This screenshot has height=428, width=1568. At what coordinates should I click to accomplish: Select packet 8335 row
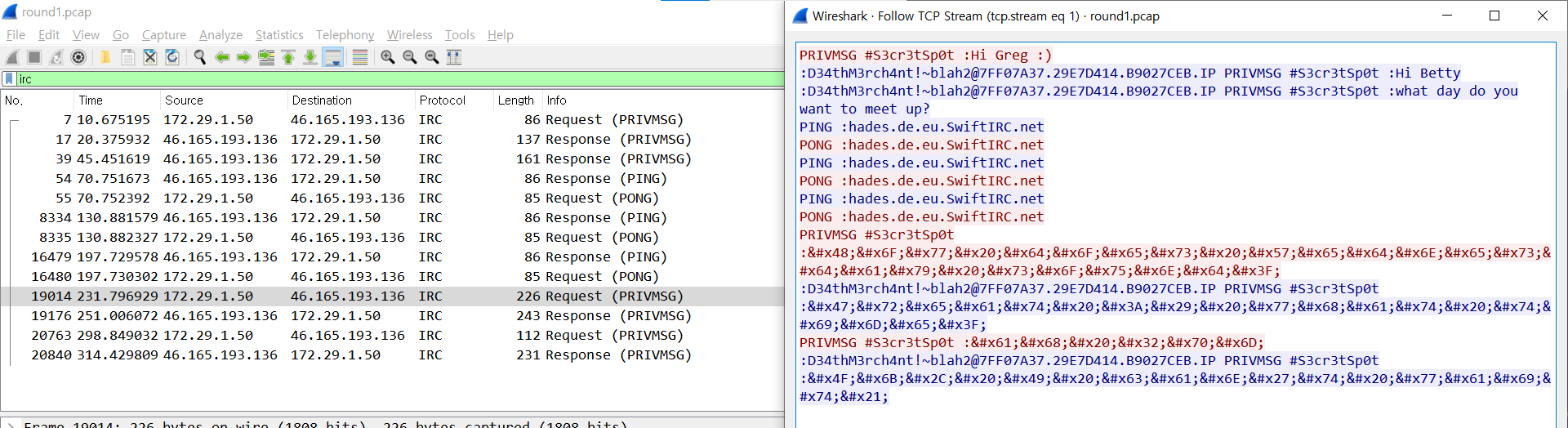tap(392, 238)
